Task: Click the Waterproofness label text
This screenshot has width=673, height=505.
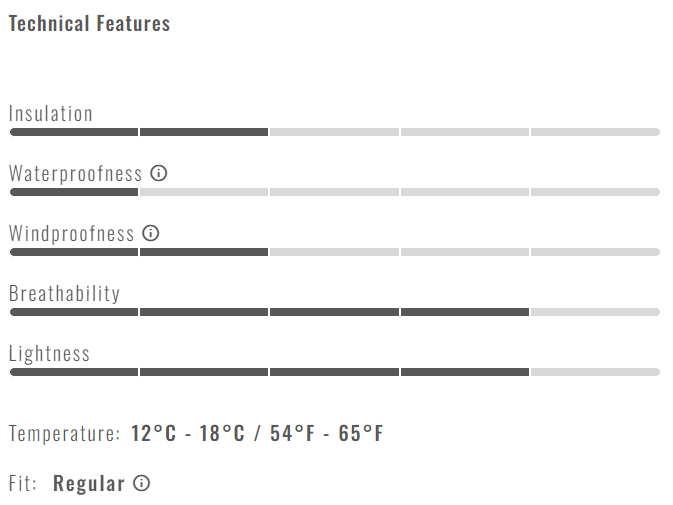Action: point(76,173)
